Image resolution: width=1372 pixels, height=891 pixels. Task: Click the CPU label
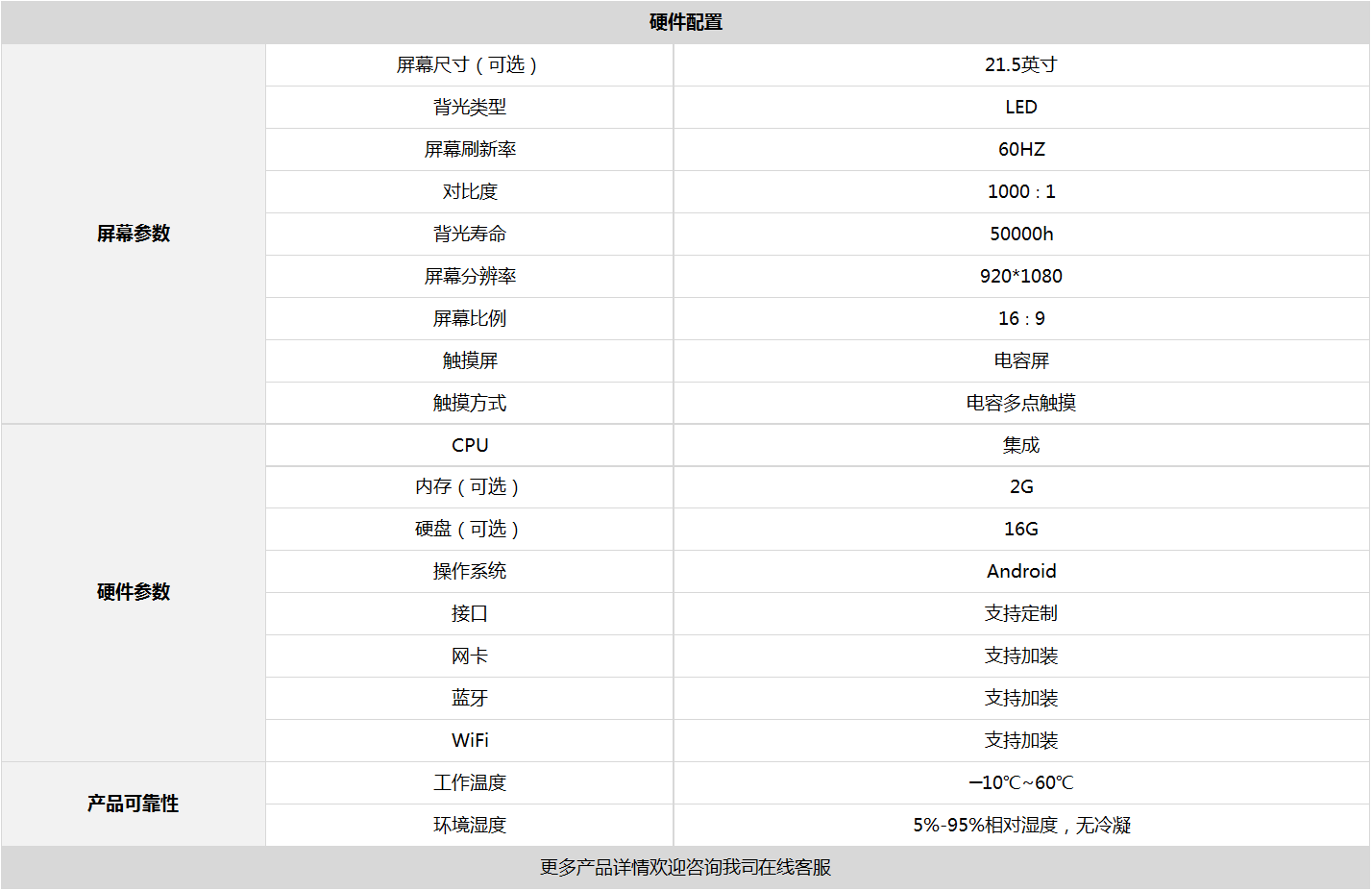pos(470,445)
